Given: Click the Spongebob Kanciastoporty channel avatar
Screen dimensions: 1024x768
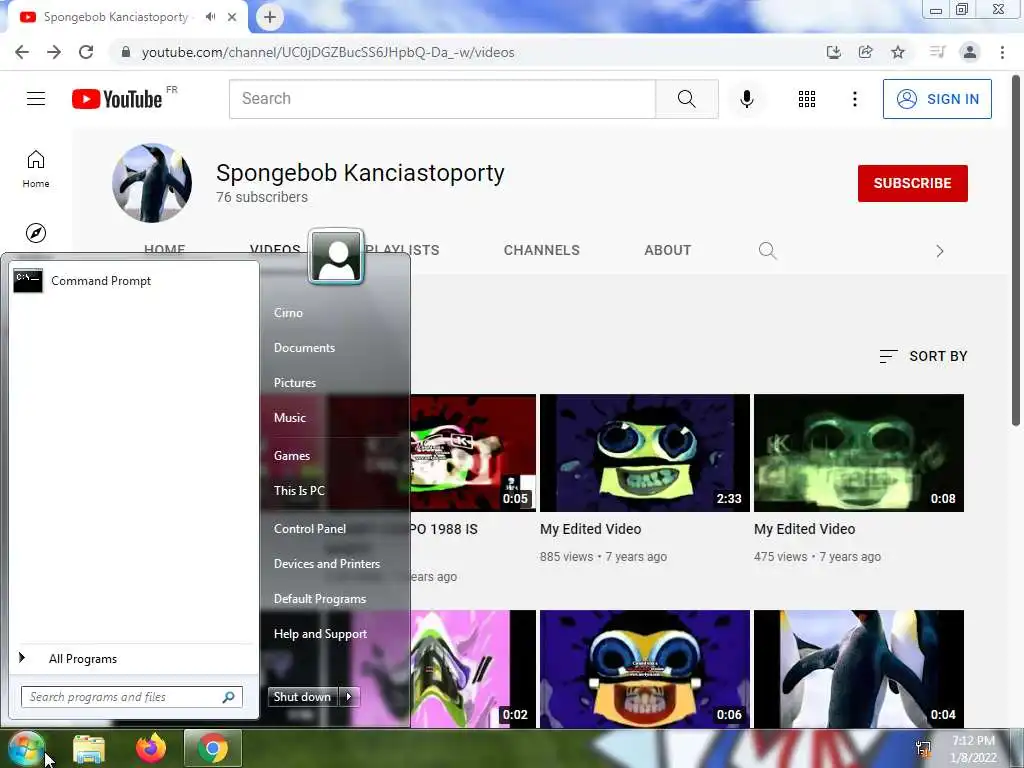Looking at the screenshot, I should [152, 183].
